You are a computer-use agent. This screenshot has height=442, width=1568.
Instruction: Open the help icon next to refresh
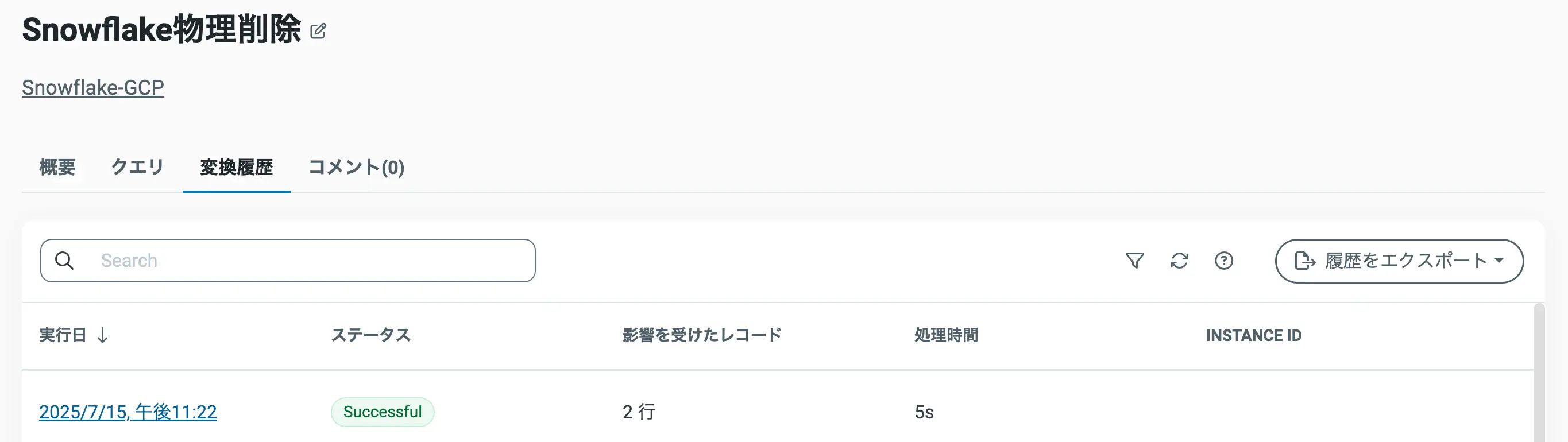point(1224,260)
